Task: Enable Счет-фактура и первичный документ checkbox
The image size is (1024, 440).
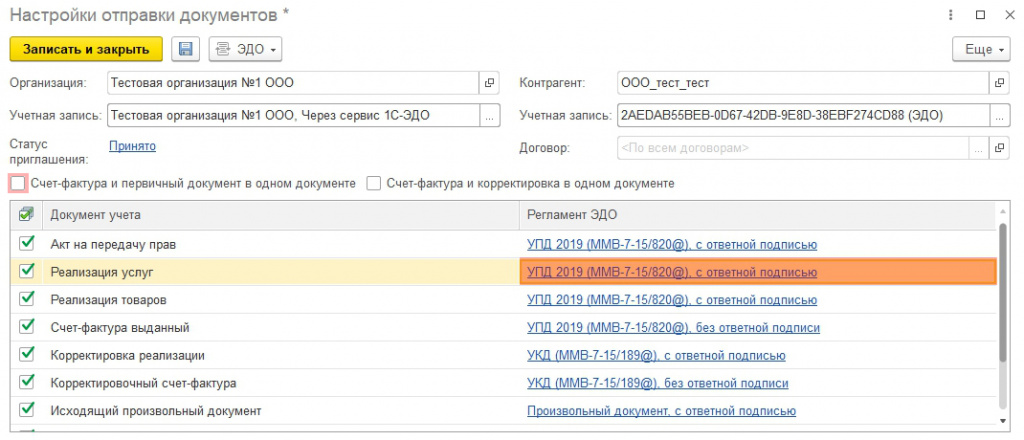Action: (17, 183)
